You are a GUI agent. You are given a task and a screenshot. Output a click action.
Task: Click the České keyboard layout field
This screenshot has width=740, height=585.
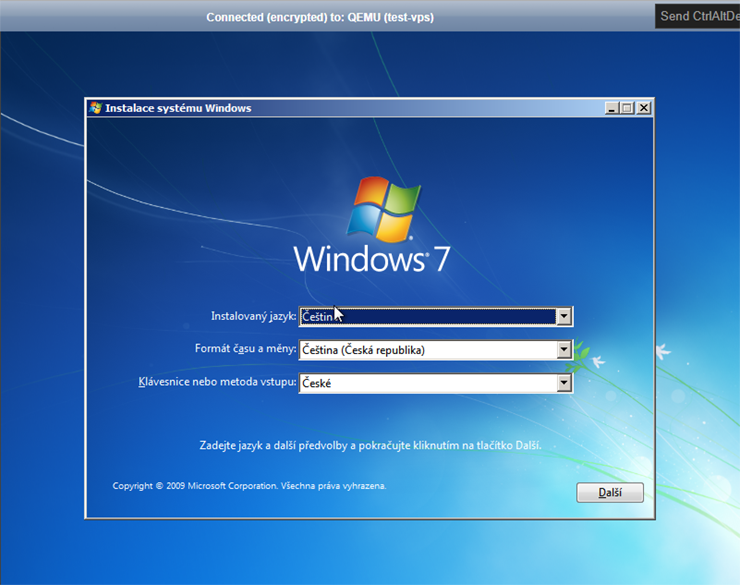tap(427, 383)
